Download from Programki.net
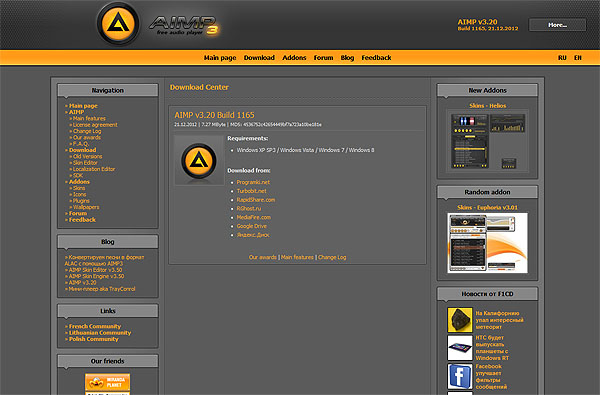Viewport: 600px width, 395px height. [x=253, y=182]
